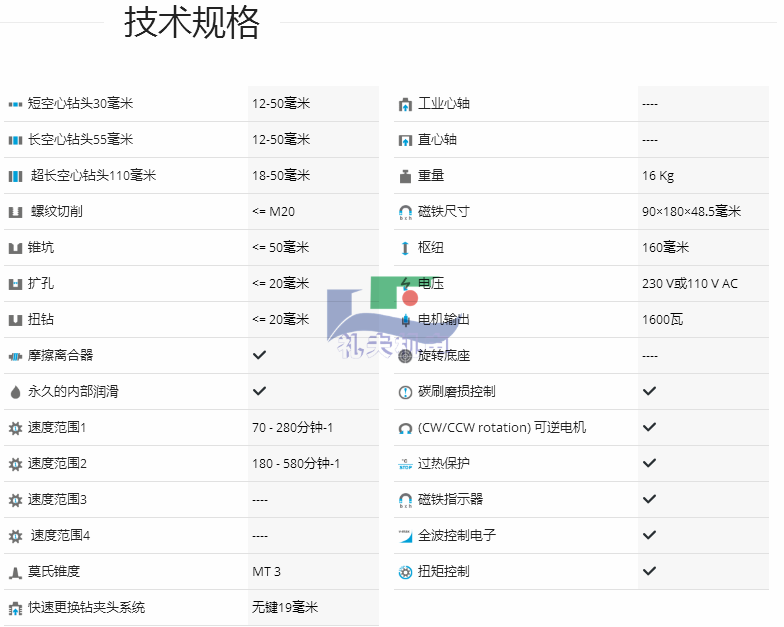Click the overheat protection 过热保护 icon
The width and height of the screenshot is (784, 627).
(405, 464)
